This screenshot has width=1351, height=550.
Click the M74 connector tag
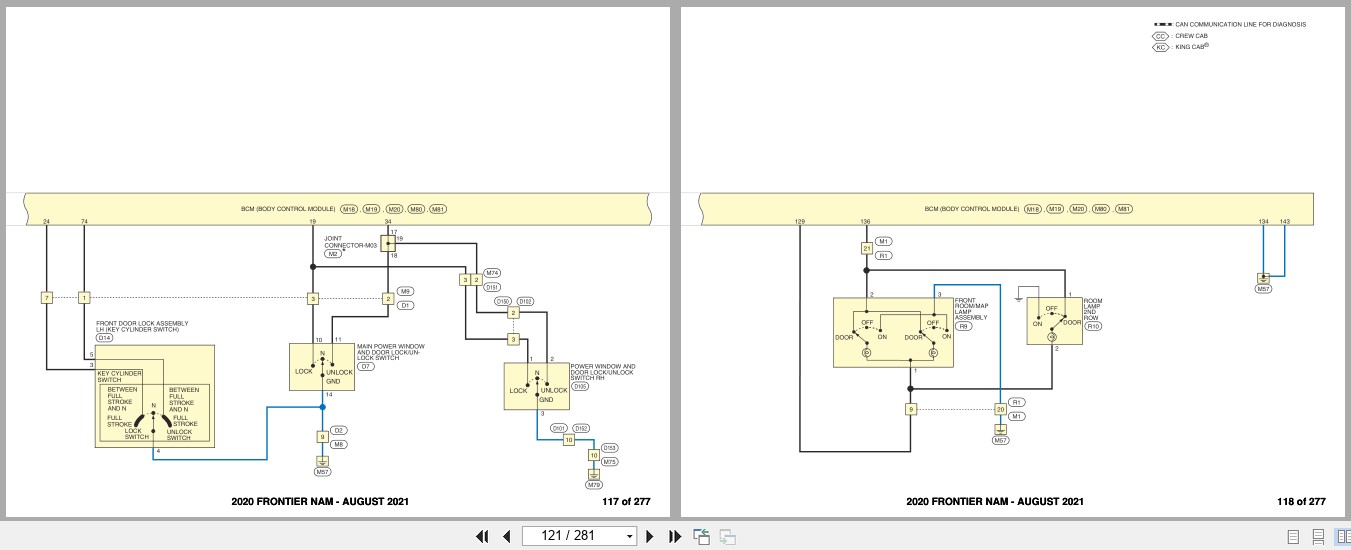click(x=492, y=272)
